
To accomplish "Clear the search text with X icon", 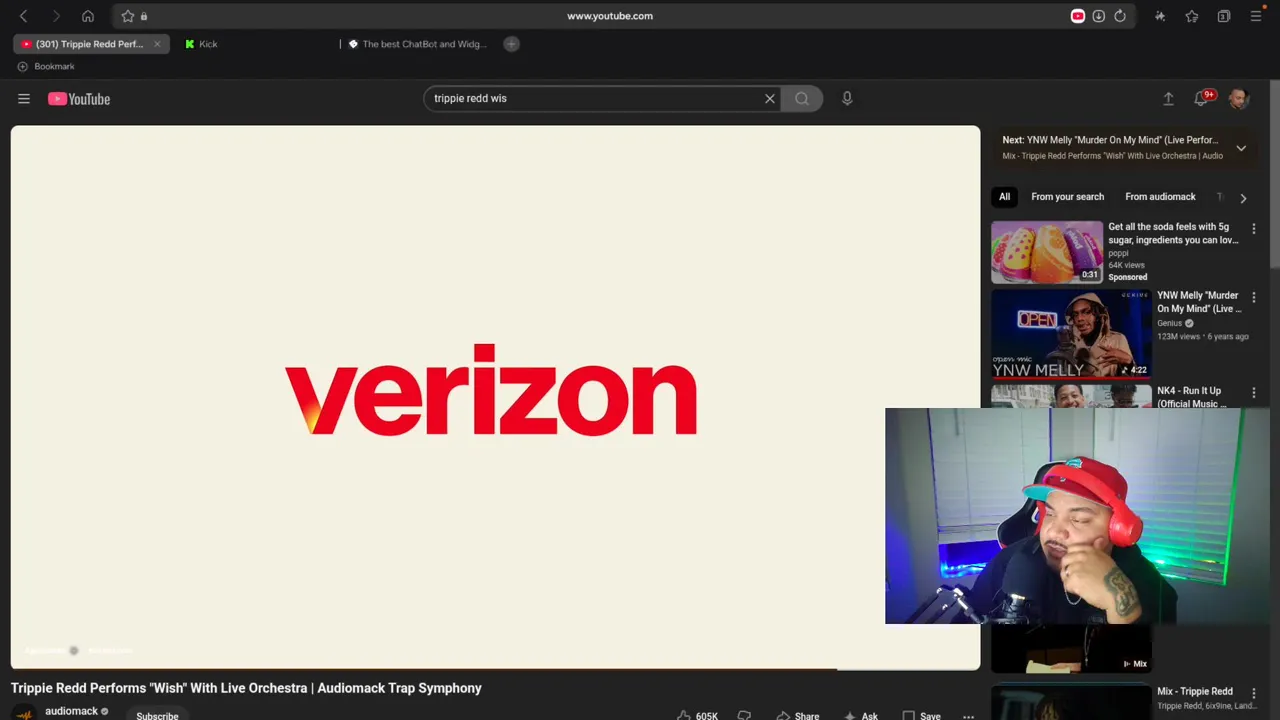I will tap(770, 98).
